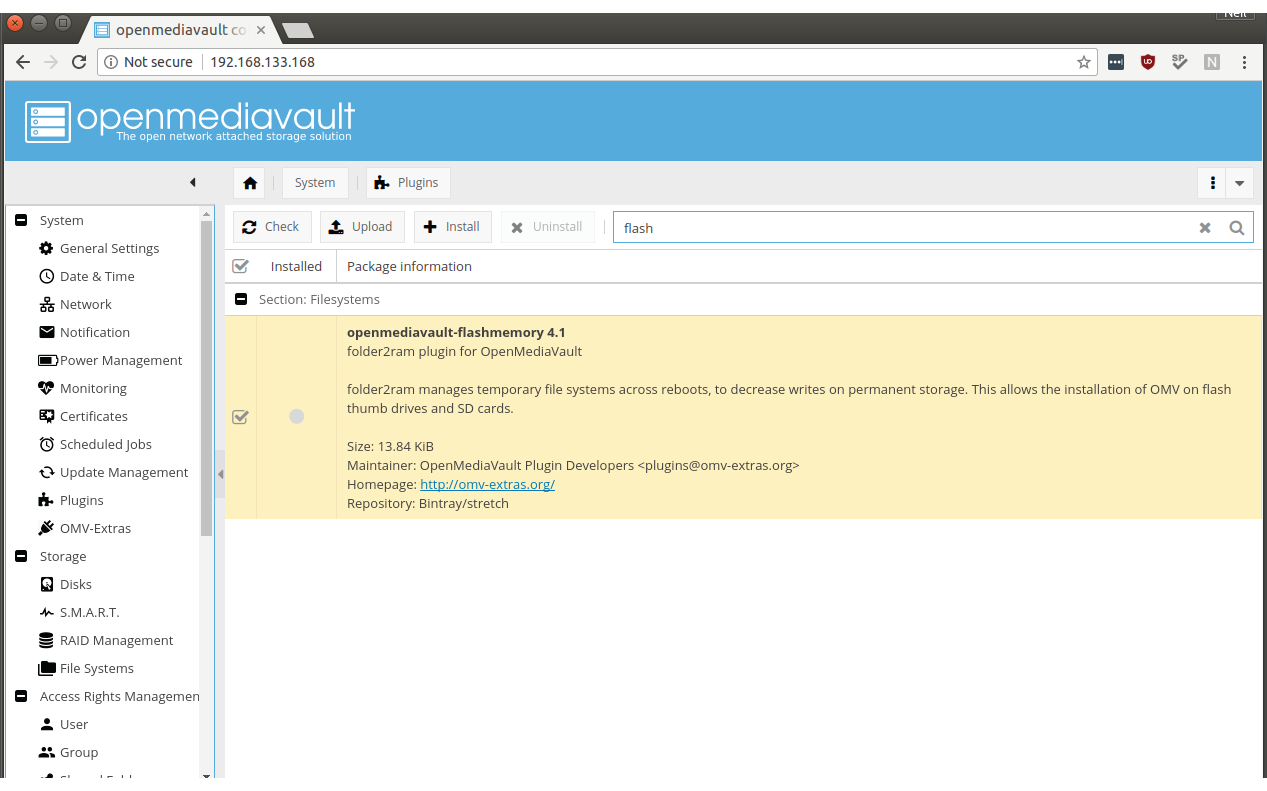Collapse the Storage tree section
Viewport: 1267px width, 791px height.
[21, 556]
